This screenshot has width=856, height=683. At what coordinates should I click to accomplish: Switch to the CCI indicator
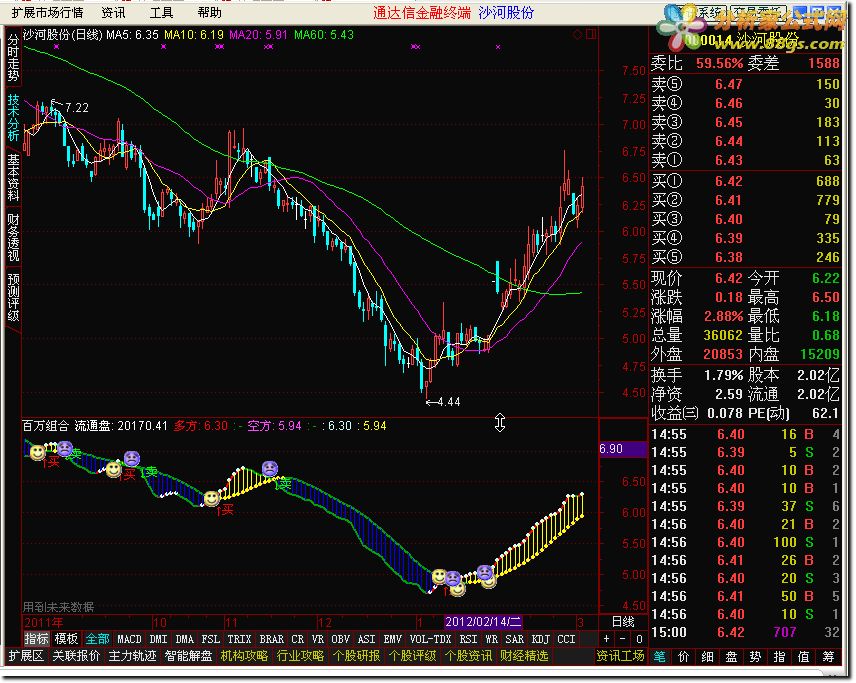pos(566,639)
